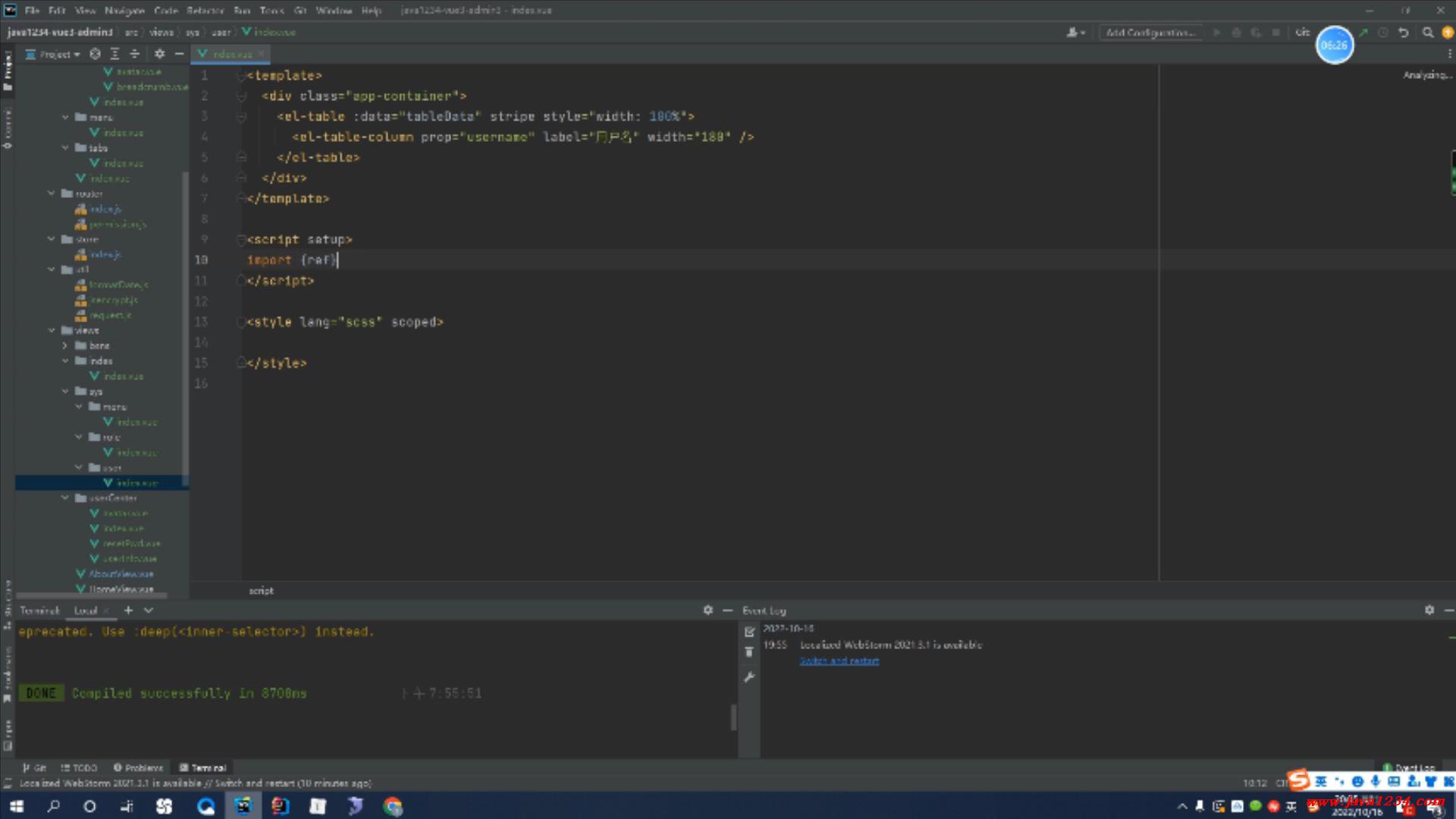1456x819 pixels.
Task: Expand the bsns folder
Action: click(x=65, y=345)
